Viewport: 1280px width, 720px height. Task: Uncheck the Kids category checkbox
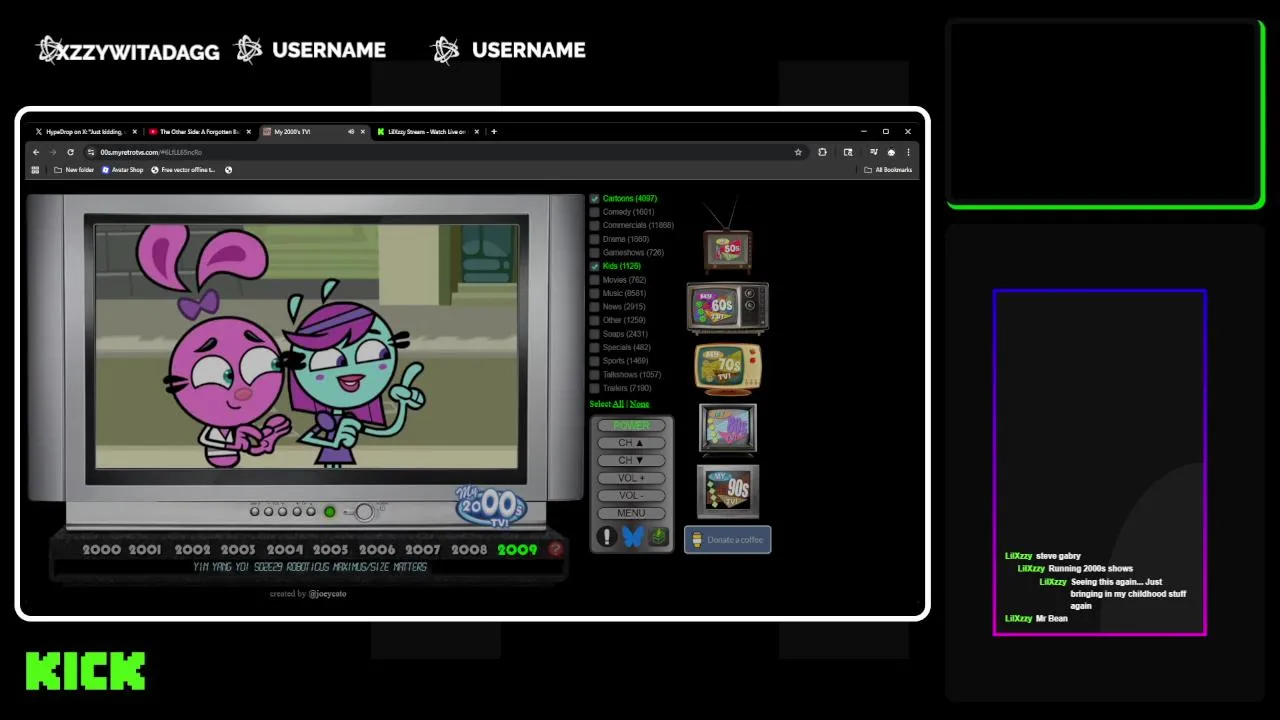pos(594,266)
